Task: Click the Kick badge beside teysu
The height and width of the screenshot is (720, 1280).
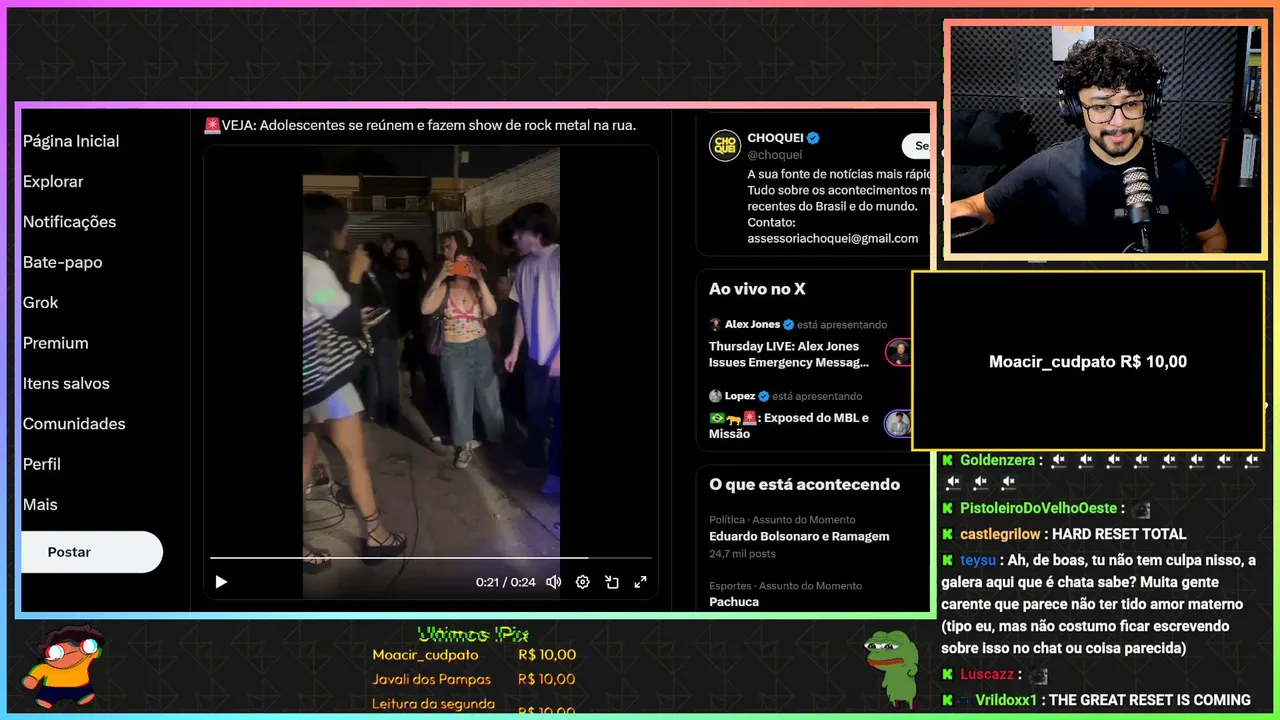Action: coord(947,560)
